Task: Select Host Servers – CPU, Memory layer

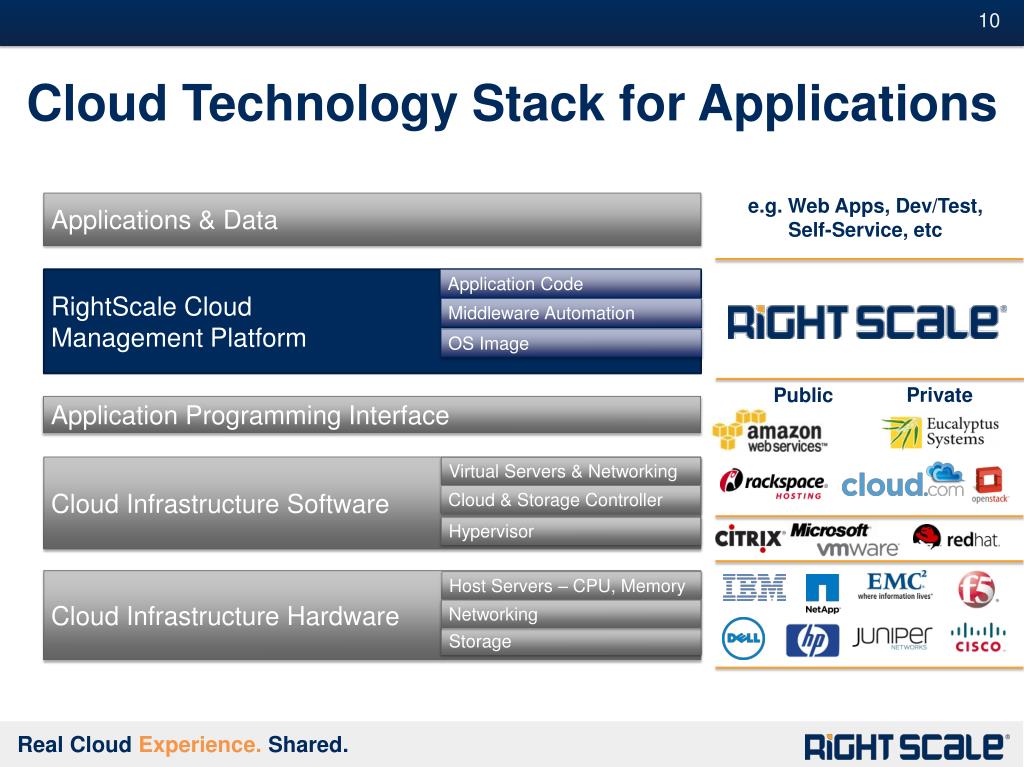Action: coord(571,586)
